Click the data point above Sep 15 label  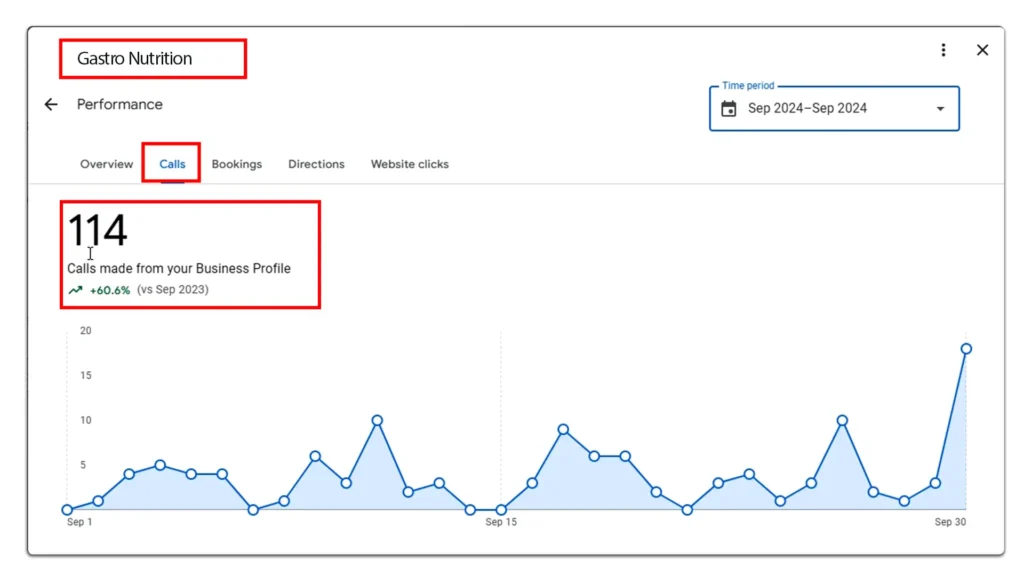(x=501, y=510)
